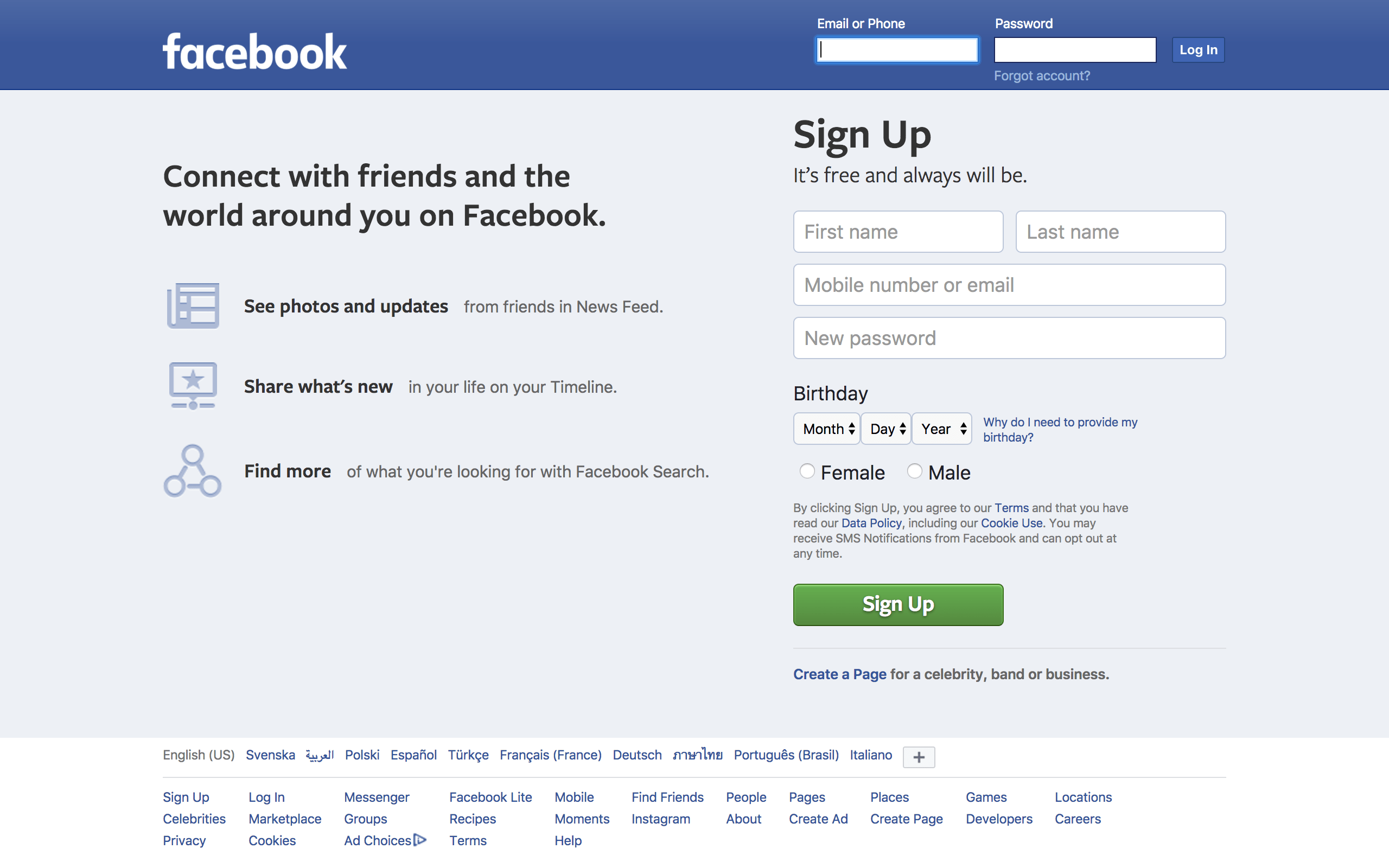Screen dimensions: 1389x868
Task: Click the Facebook Search graph icon
Action: tap(192, 471)
